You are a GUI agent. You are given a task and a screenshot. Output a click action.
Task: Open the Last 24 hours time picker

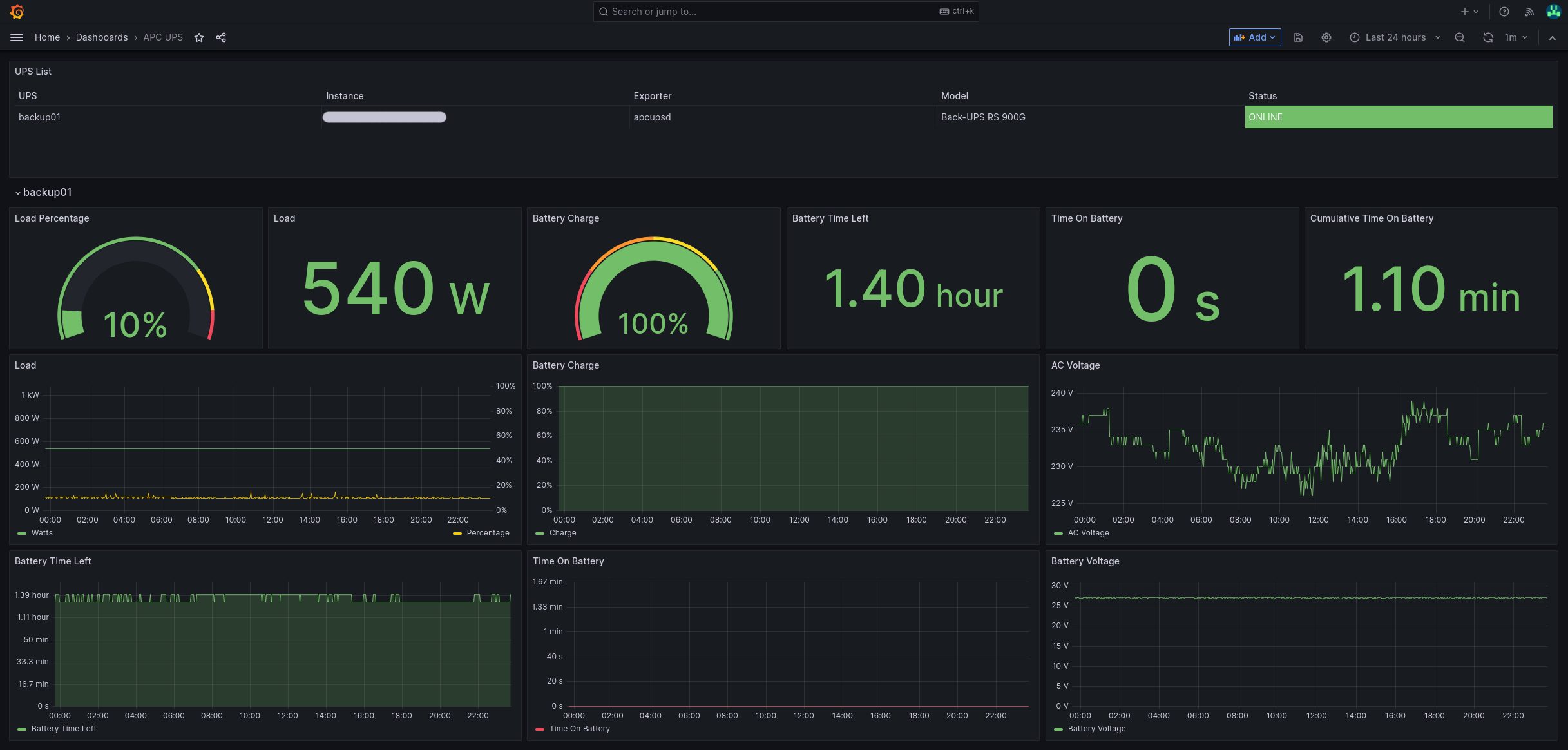[x=1395, y=37]
